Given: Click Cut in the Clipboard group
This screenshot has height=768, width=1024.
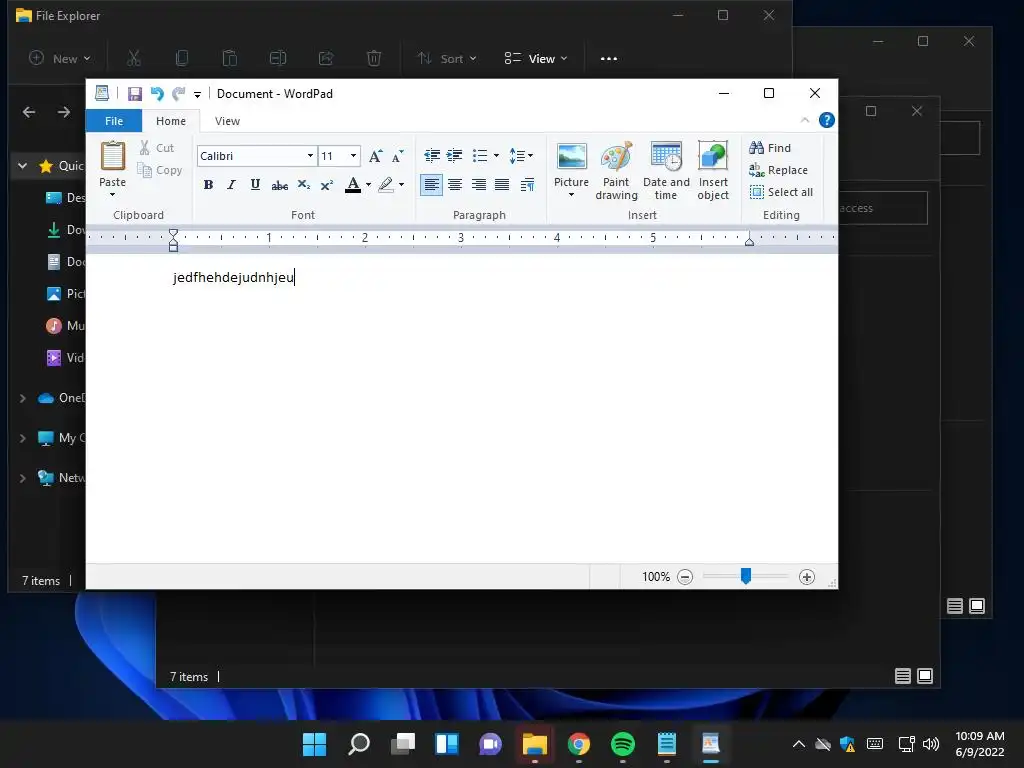Looking at the screenshot, I should (x=157, y=148).
